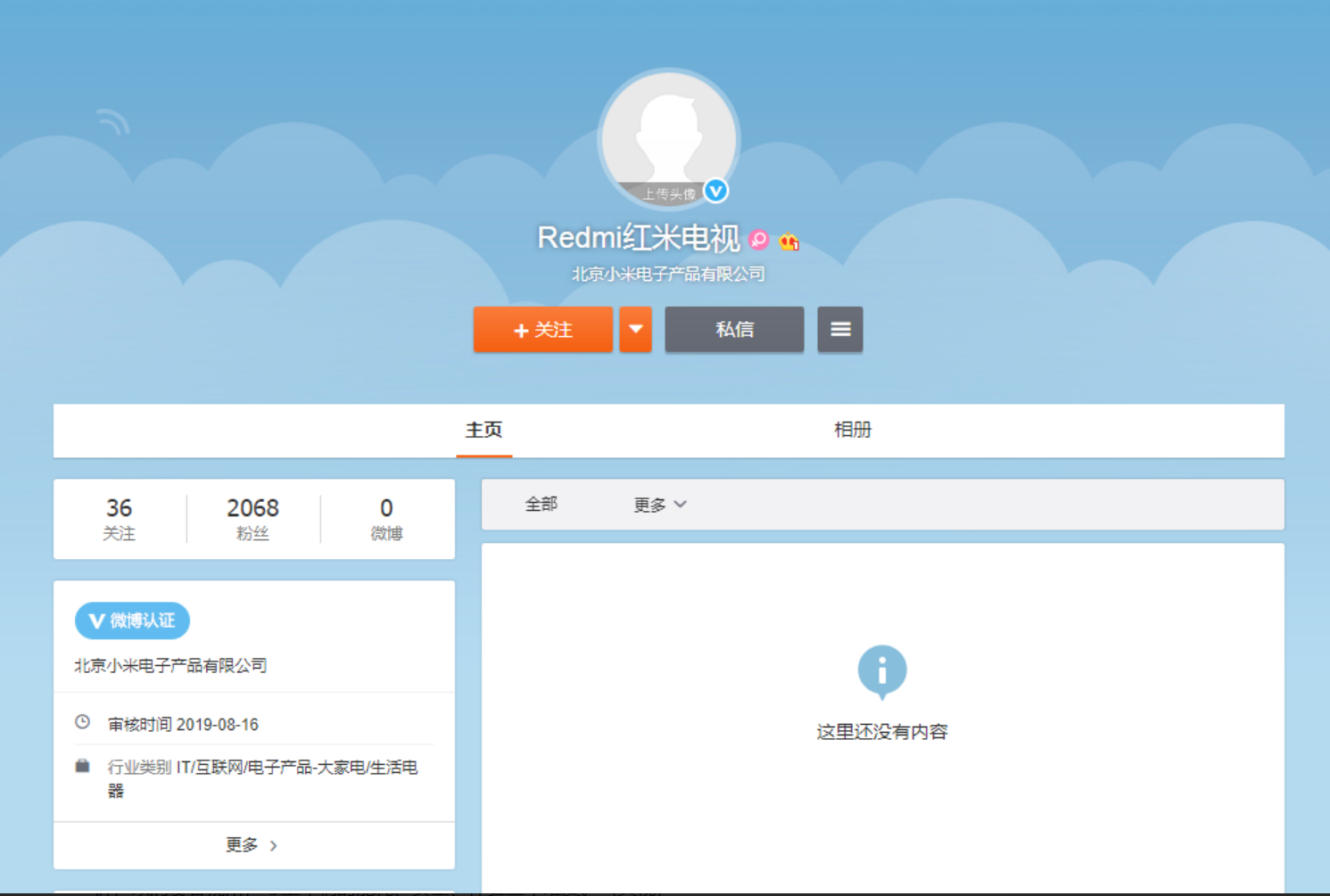Click the 微博认证 badge
The width and height of the screenshot is (1330, 896).
[132, 621]
